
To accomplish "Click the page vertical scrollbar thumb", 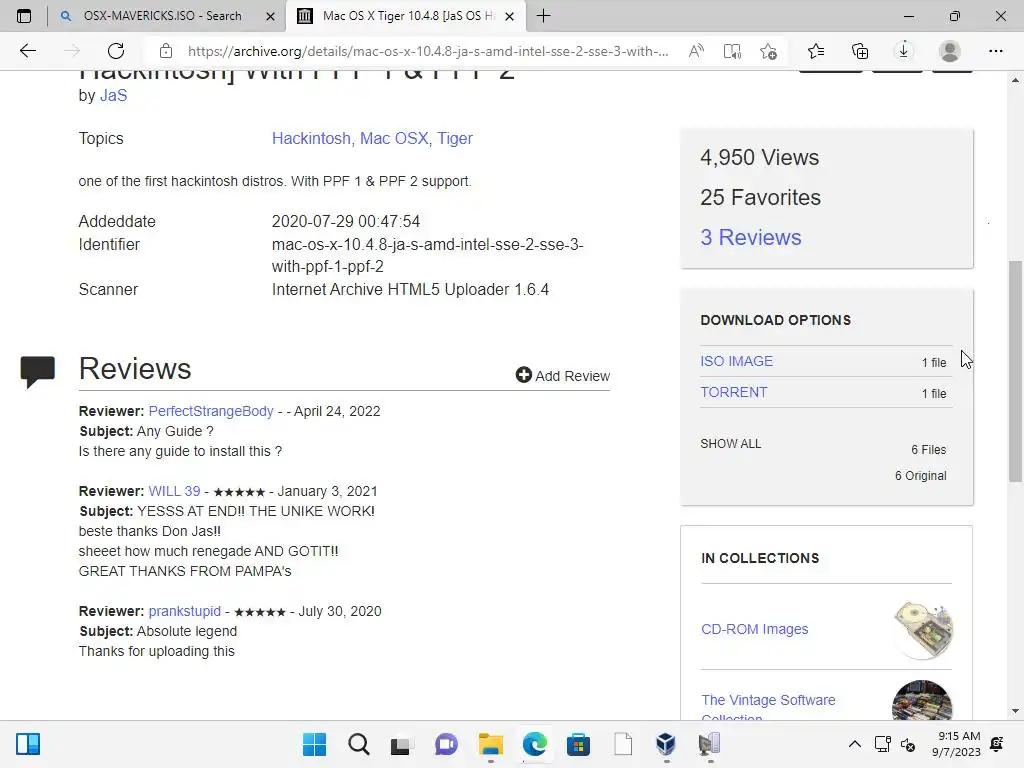I will [x=1015, y=371].
